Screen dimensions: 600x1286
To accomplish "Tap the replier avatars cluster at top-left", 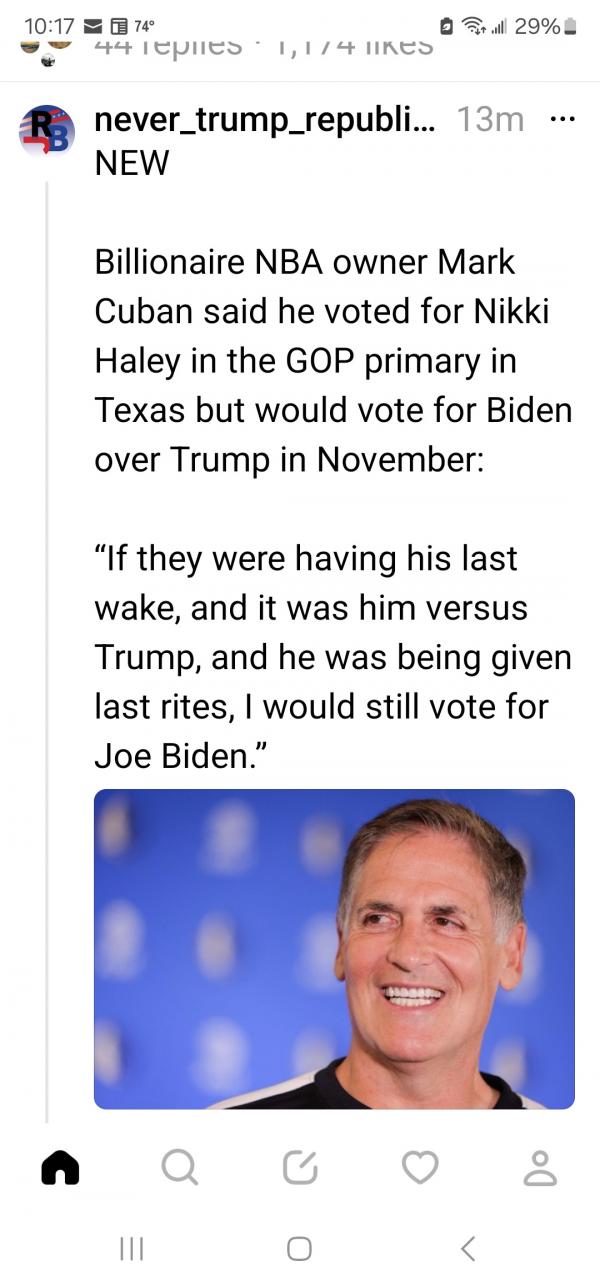I will coord(47,49).
